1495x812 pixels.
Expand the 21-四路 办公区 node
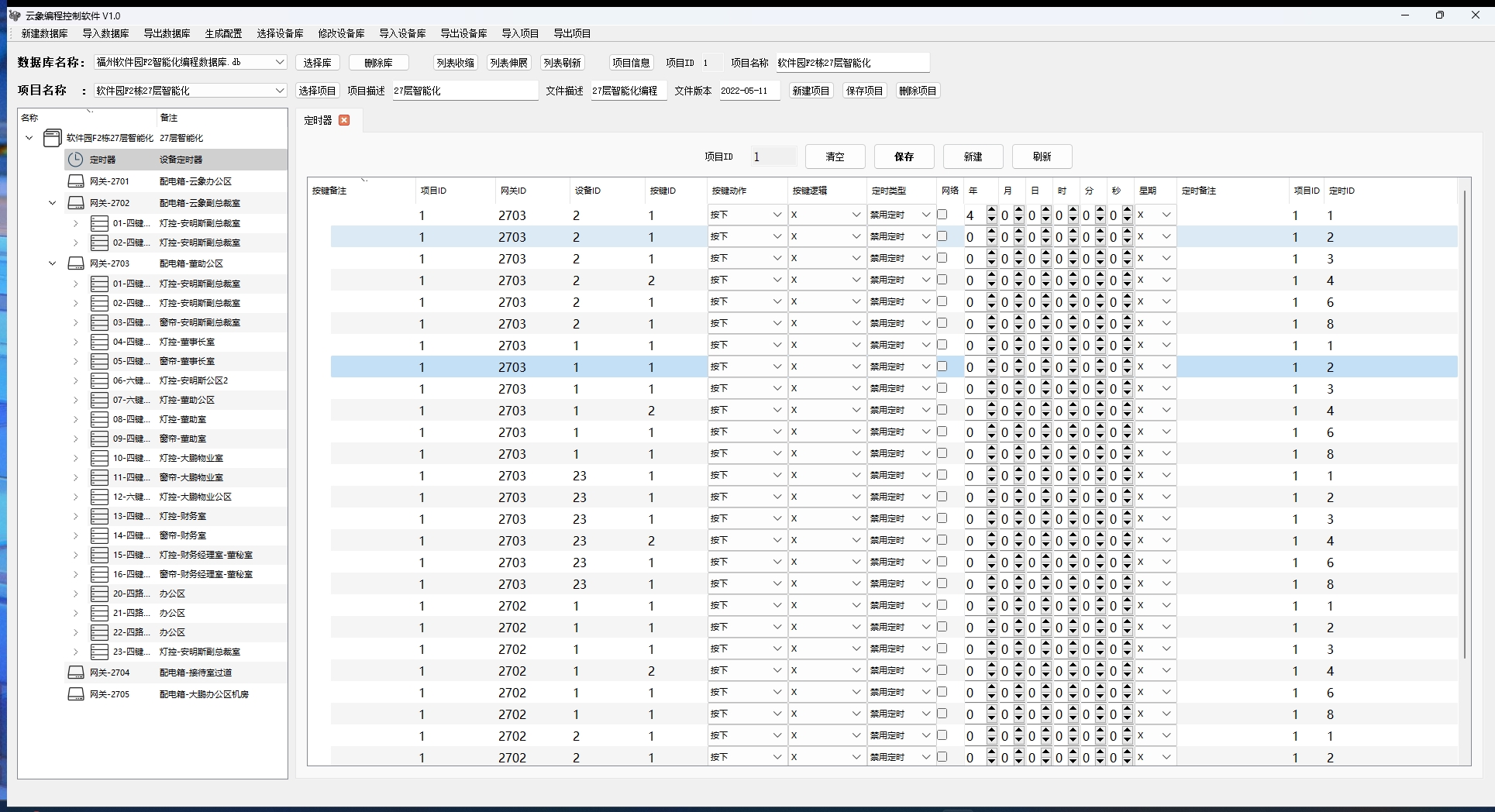coord(76,613)
